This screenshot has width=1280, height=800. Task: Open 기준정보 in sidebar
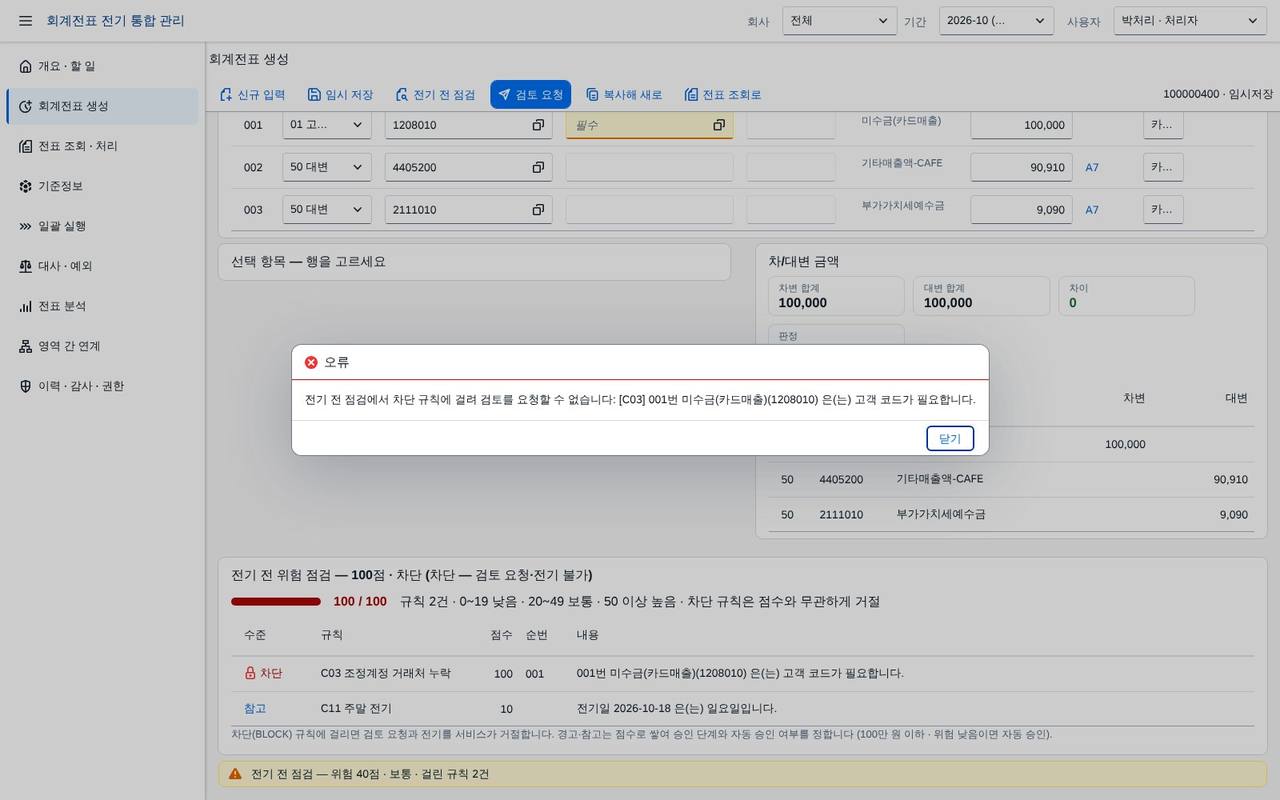click(102, 186)
